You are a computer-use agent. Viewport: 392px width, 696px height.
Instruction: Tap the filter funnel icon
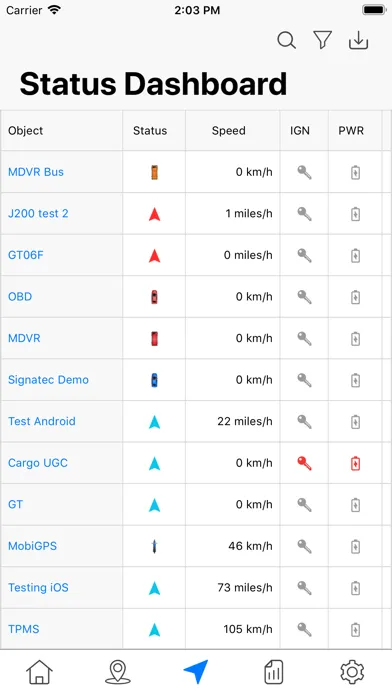click(x=323, y=40)
